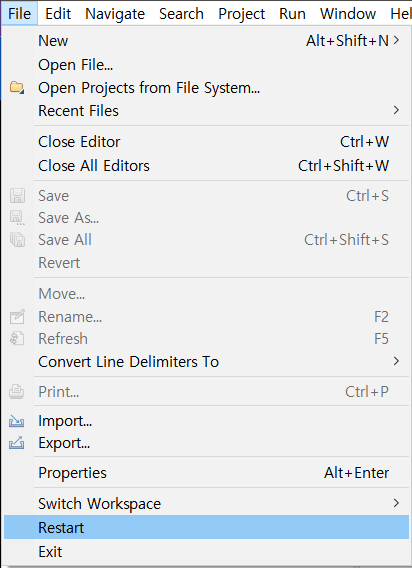Click the Import icon with arrow
This screenshot has width=412, height=568.
[x=17, y=421]
